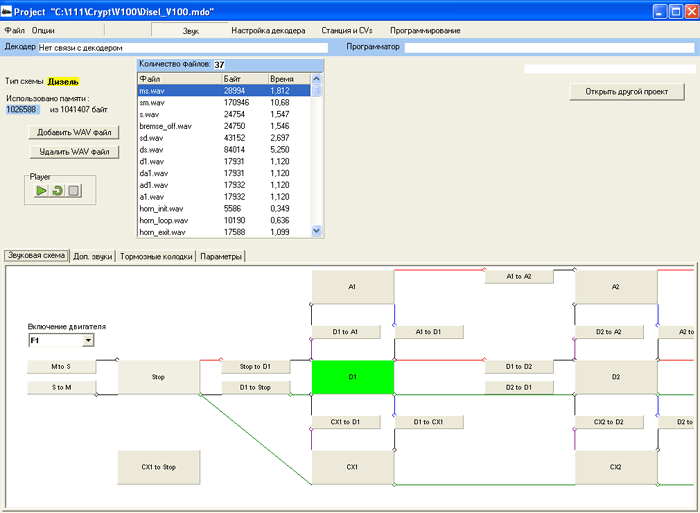Image resolution: width=700 pixels, height=513 pixels.
Task: Select ds.wav in the file list
Action: [224, 150]
